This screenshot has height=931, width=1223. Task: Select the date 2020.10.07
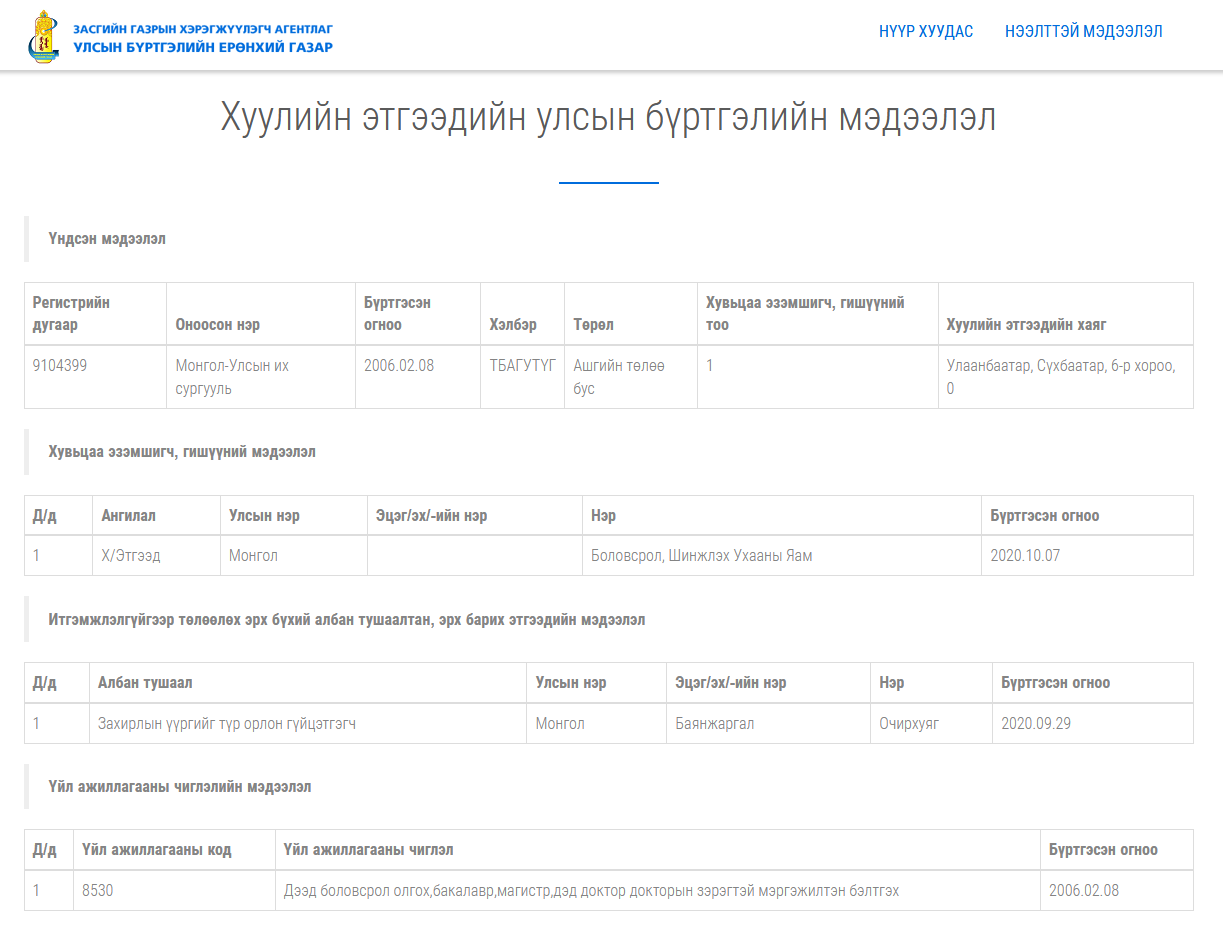click(1025, 556)
